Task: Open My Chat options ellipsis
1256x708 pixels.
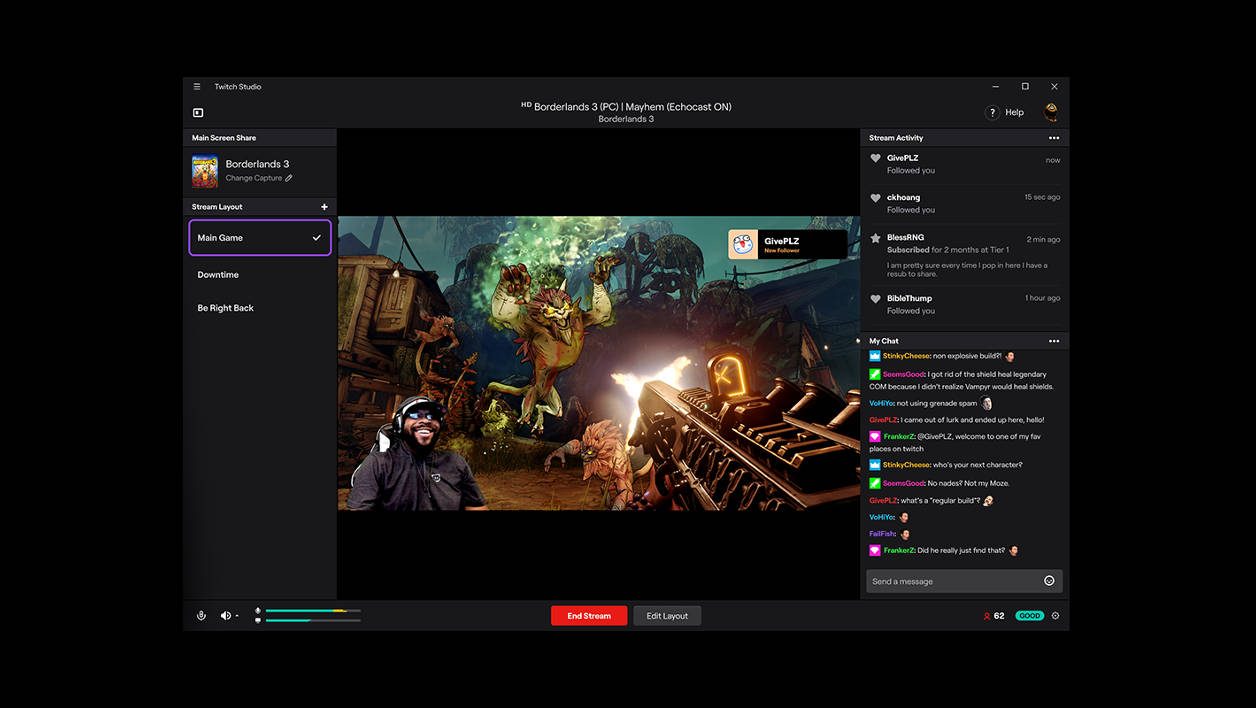Action: [1053, 341]
